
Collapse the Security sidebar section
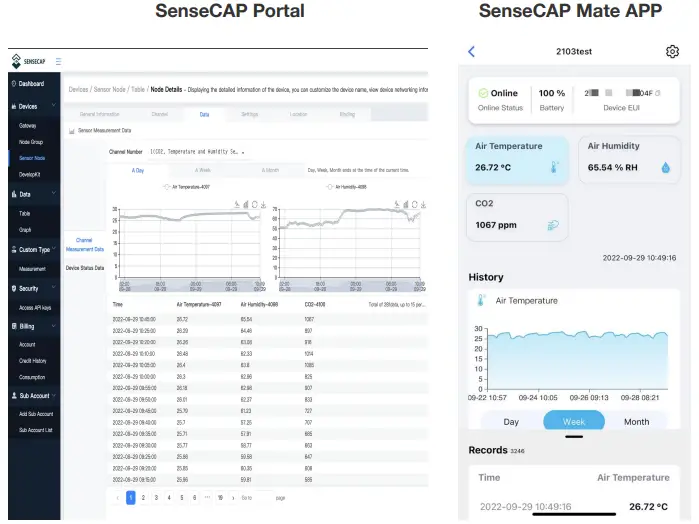pos(53,288)
